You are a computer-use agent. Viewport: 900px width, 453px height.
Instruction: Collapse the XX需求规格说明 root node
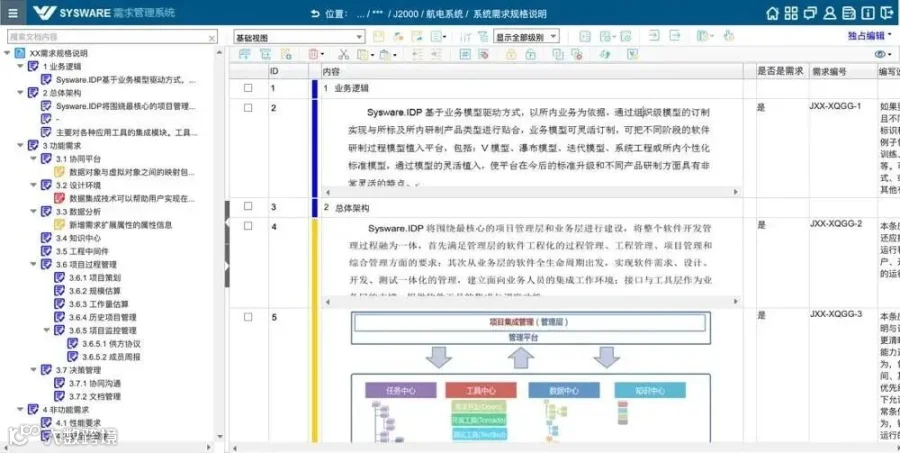[7, 53]
